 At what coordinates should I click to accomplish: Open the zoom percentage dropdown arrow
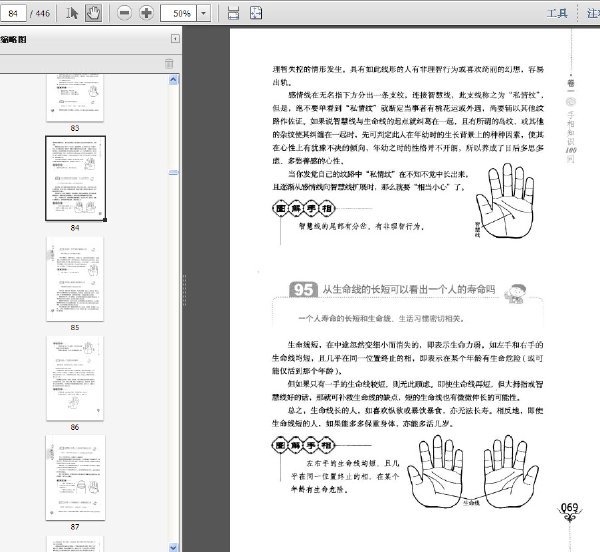[x=204, y=13]
